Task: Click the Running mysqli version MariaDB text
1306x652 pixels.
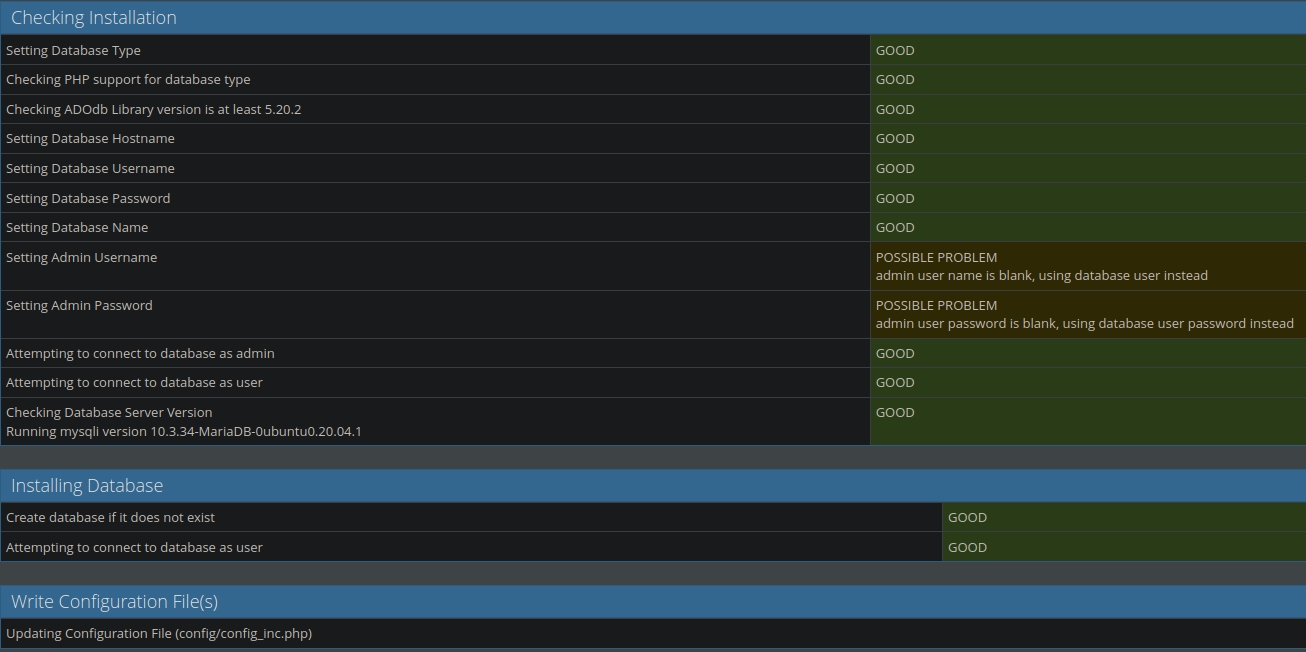Action: tap(183, 432)
